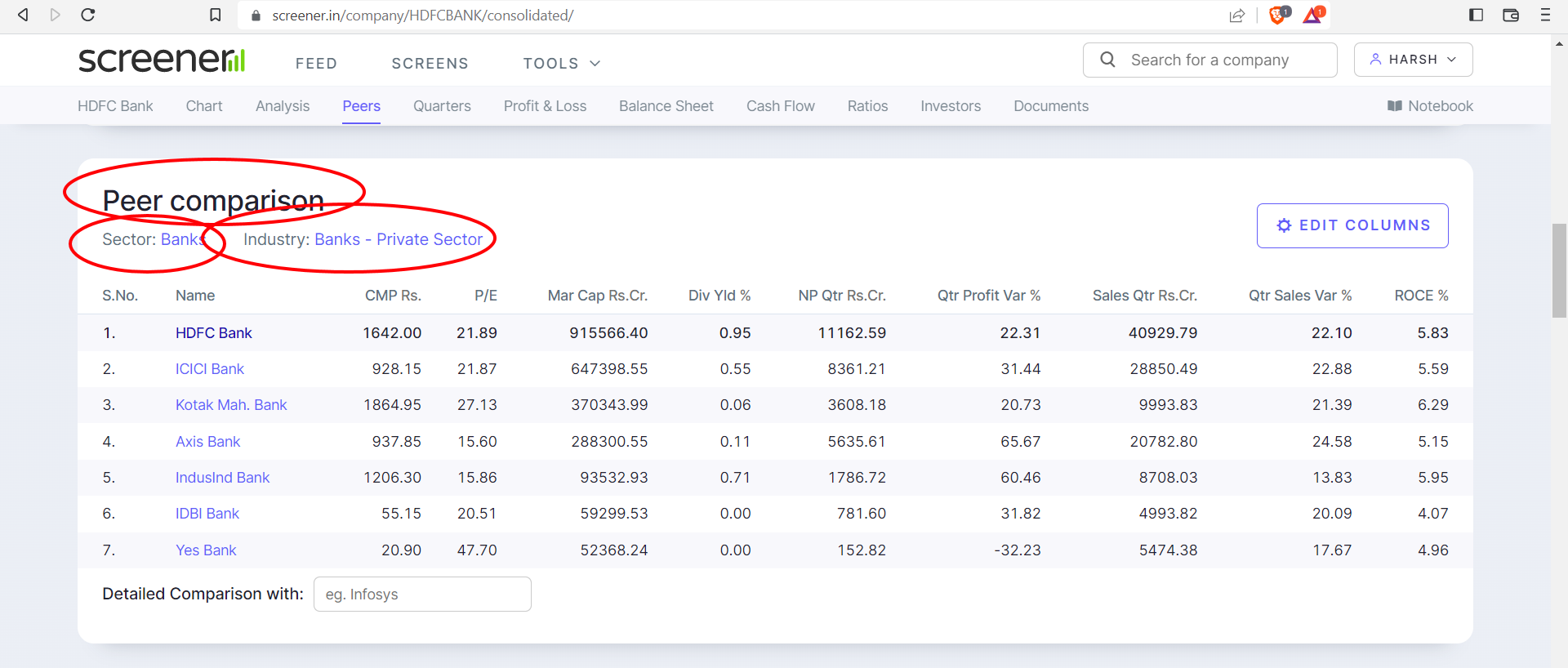Click the NP Qtr Rs.Cr. column header

(x=842, y=296)
